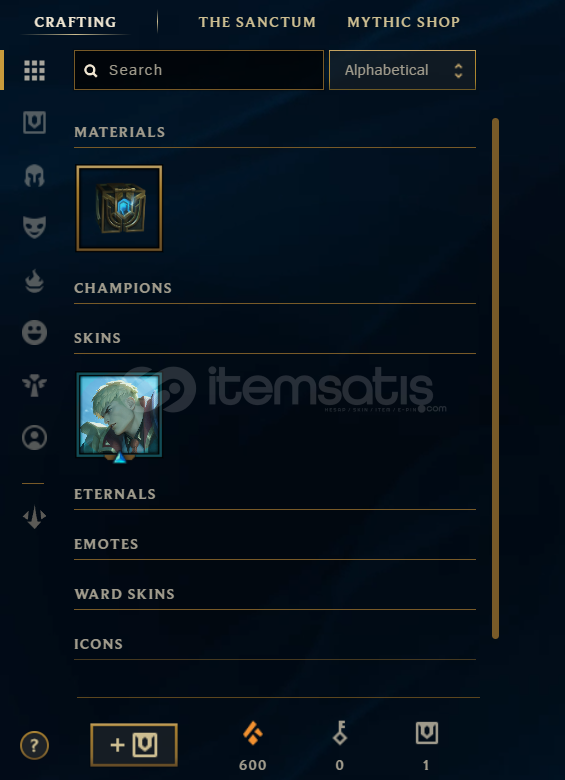Open the bottom sidebar tactician filter icon

click(34, 518)
